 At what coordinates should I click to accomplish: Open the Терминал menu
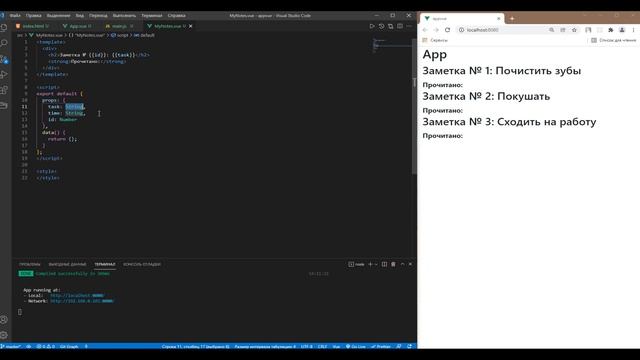click(151, 16)
